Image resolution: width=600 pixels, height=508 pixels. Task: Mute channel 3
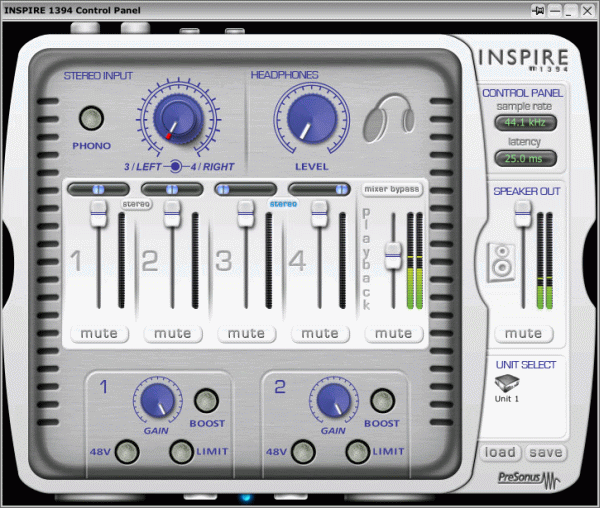tap(246, 334)
